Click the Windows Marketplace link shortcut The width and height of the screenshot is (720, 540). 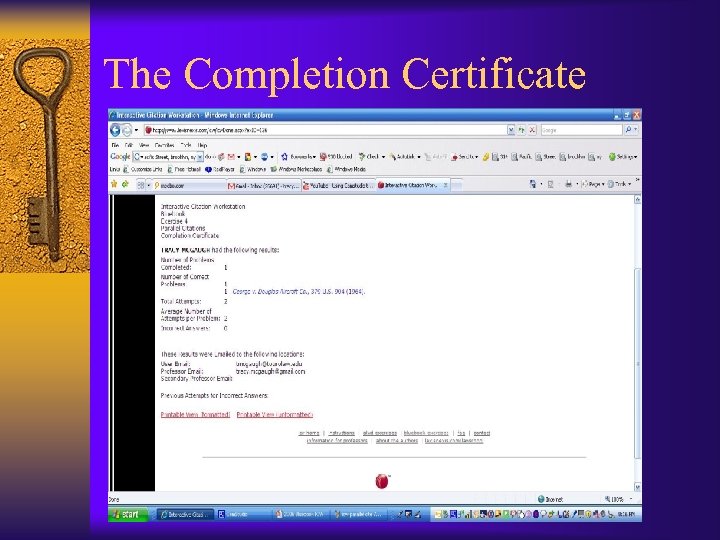pos(296,169)
